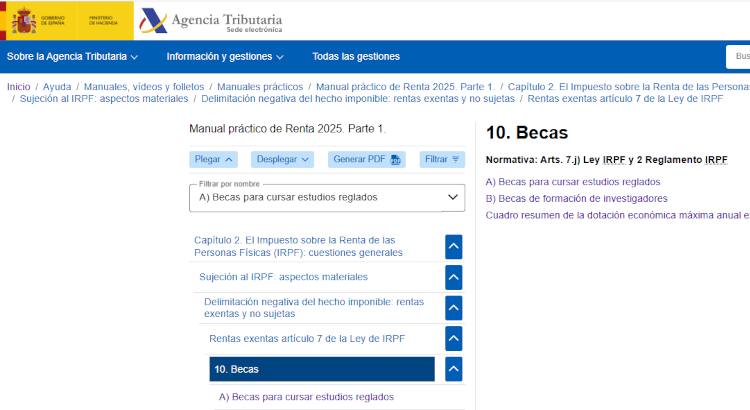
Task: Open Rentas exentas artículo 7 breadcrumb
Action: (x=625, y=99)
